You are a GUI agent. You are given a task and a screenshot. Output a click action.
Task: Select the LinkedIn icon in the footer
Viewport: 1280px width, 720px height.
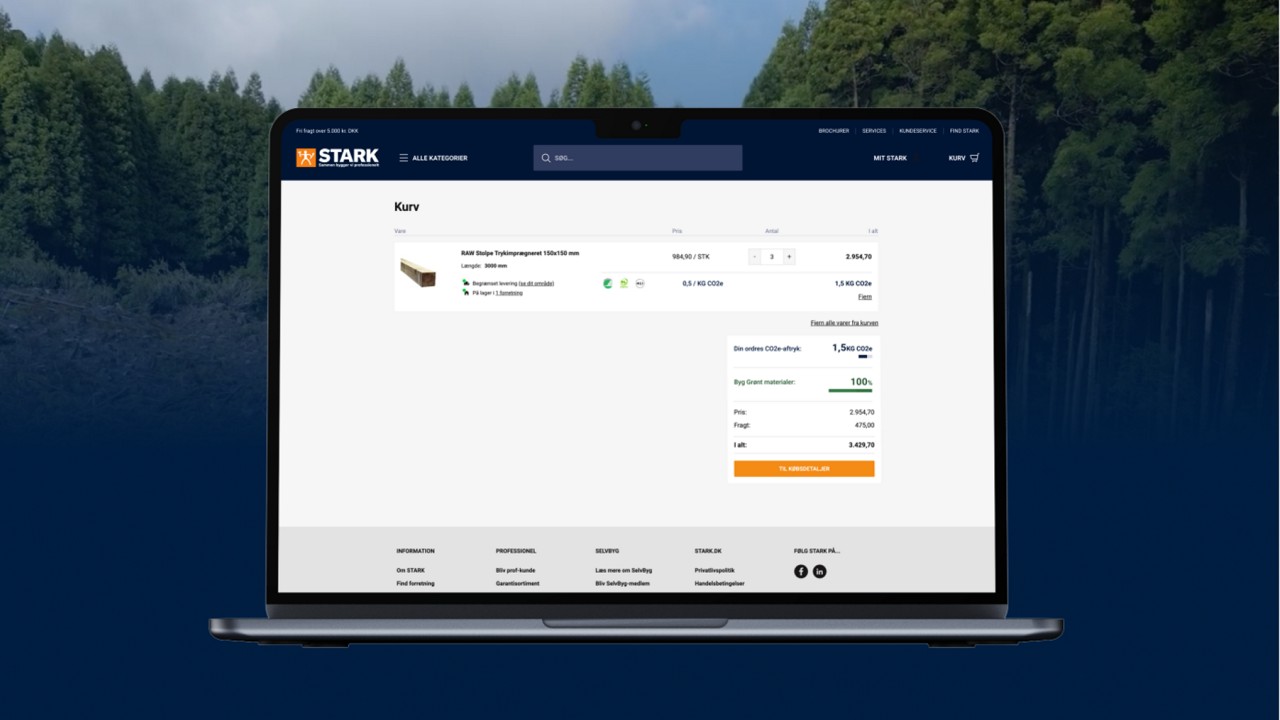click(x=819, y=571)
